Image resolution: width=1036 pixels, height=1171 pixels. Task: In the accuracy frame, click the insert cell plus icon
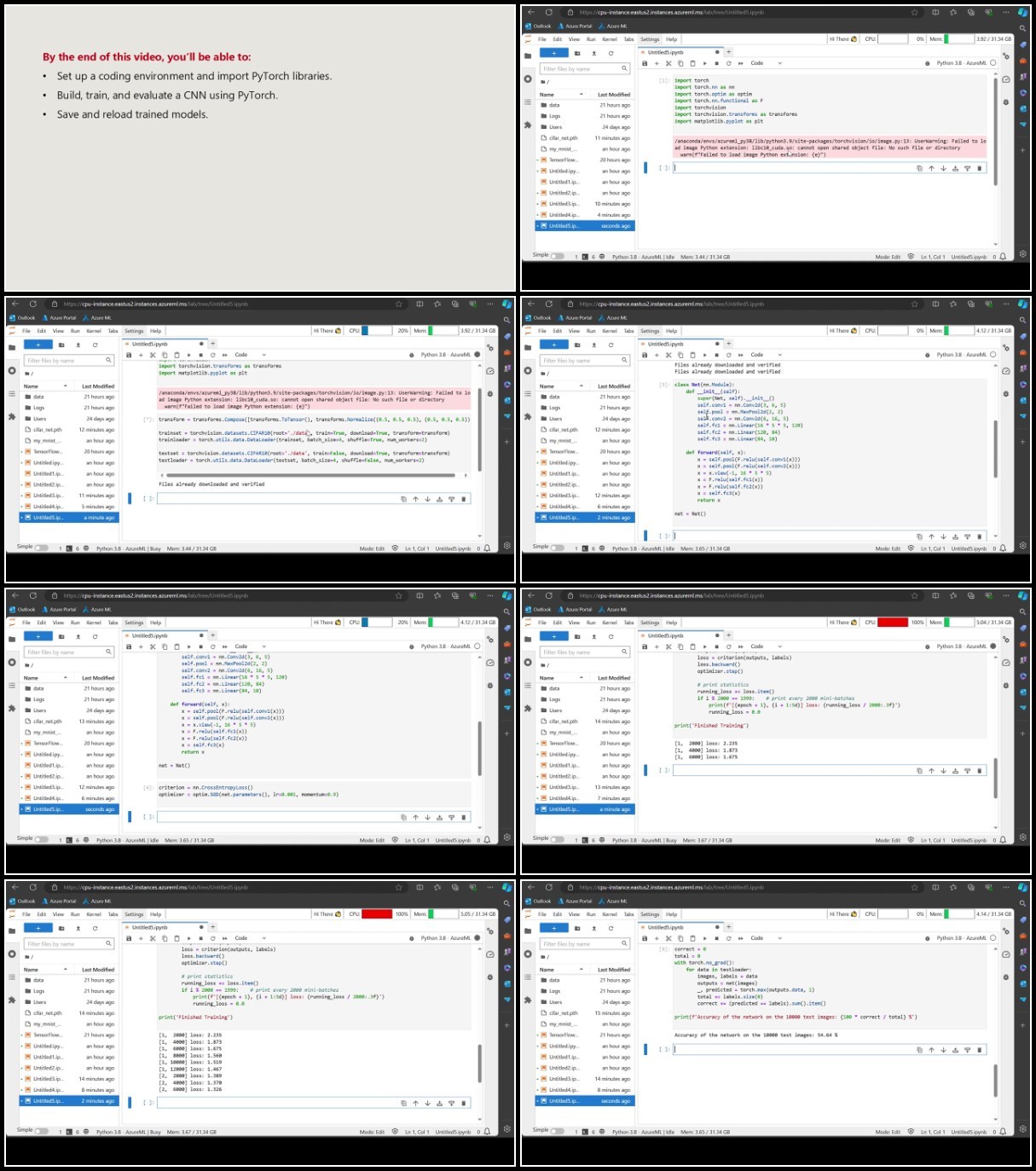pos(657,938)
